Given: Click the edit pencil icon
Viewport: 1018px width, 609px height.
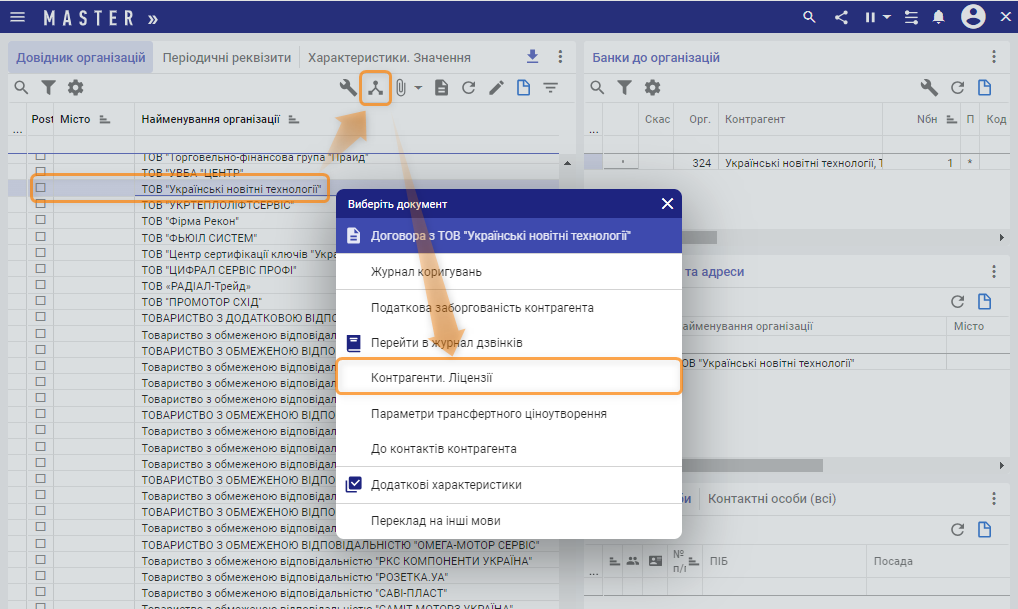Looking at the screenshot, I should [496, 88].
